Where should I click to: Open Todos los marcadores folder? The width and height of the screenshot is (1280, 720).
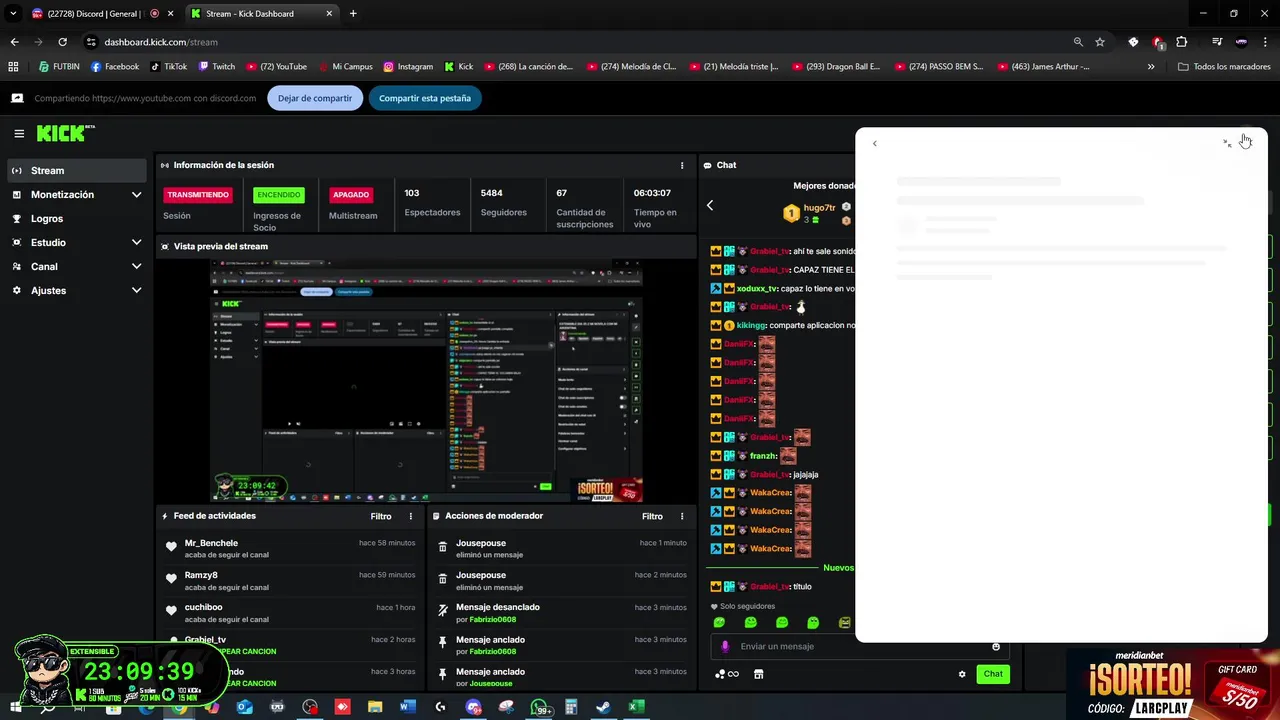(1224, 67)
